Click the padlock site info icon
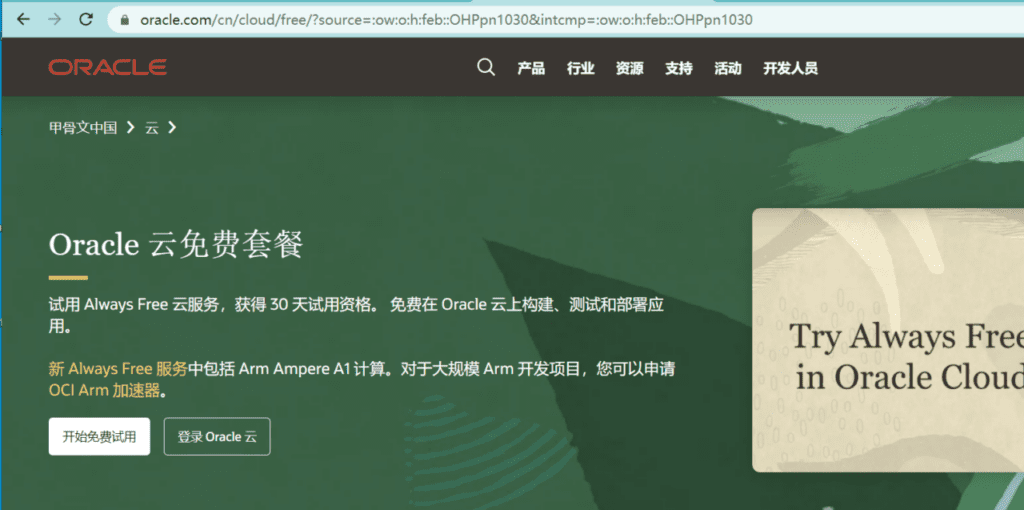 (x=125, y=20)
